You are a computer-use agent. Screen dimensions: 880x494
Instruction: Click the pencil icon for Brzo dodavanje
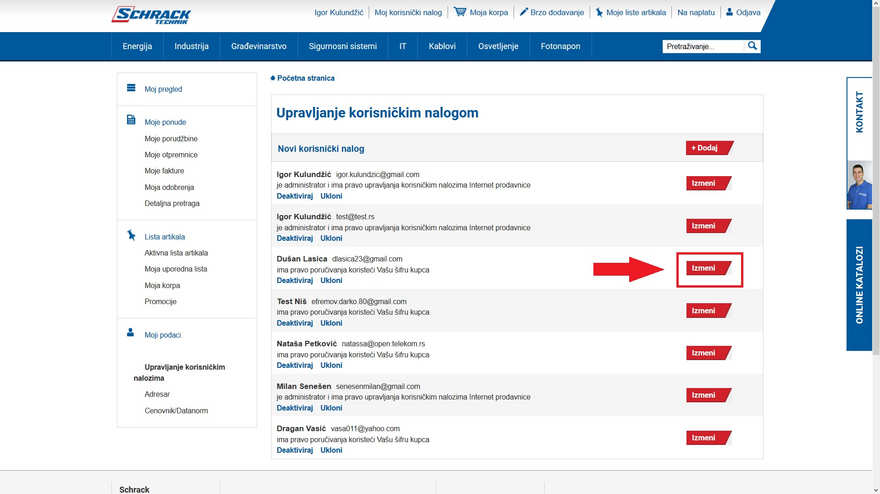tap(524, 12)
